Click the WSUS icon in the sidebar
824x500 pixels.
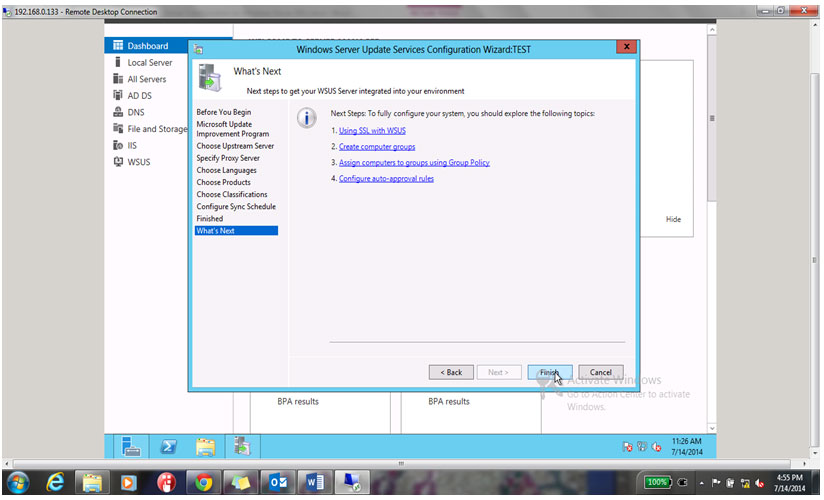click(118, 161)
